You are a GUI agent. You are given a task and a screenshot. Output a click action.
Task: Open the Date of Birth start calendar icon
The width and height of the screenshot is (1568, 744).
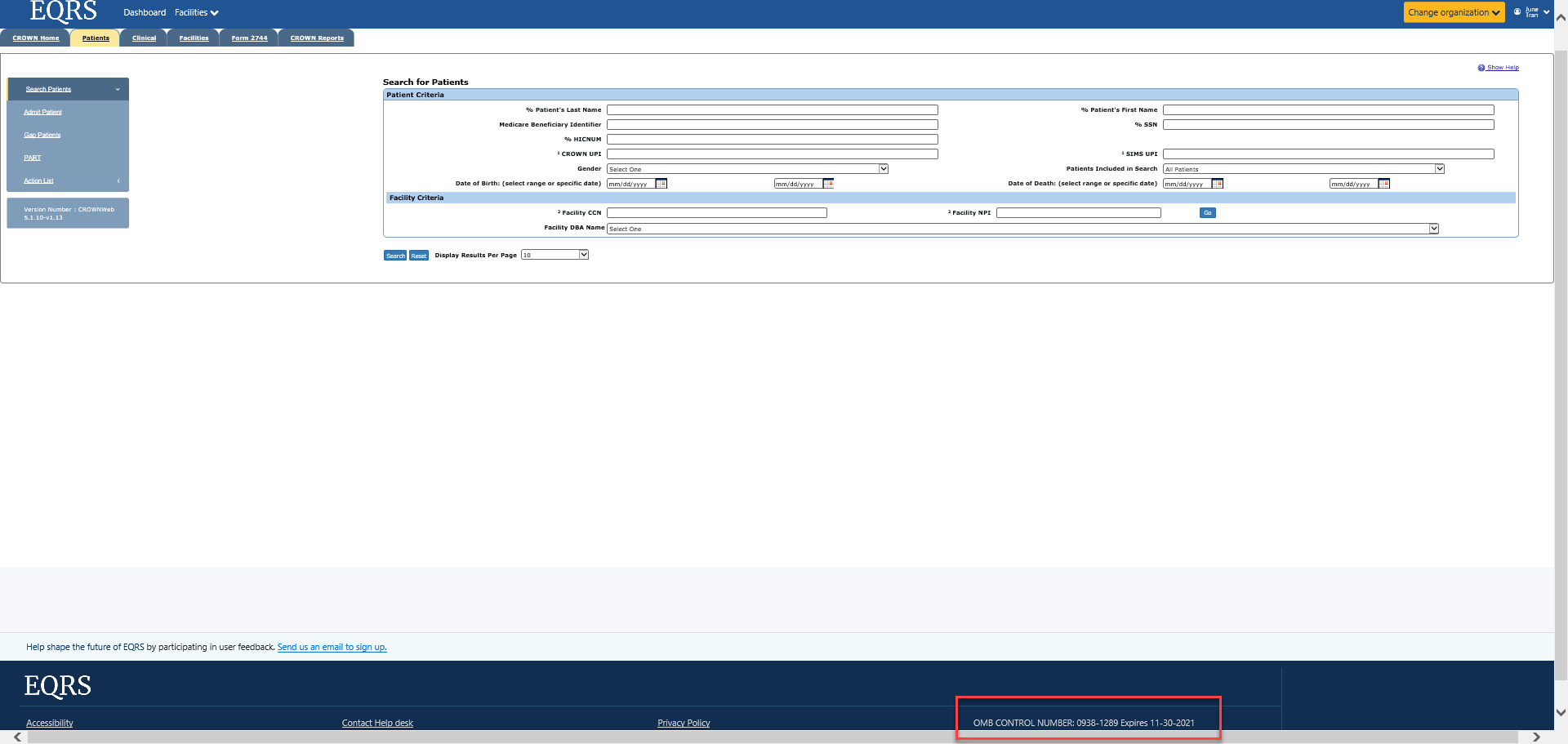pyautogui.click(x=661, y=184)
